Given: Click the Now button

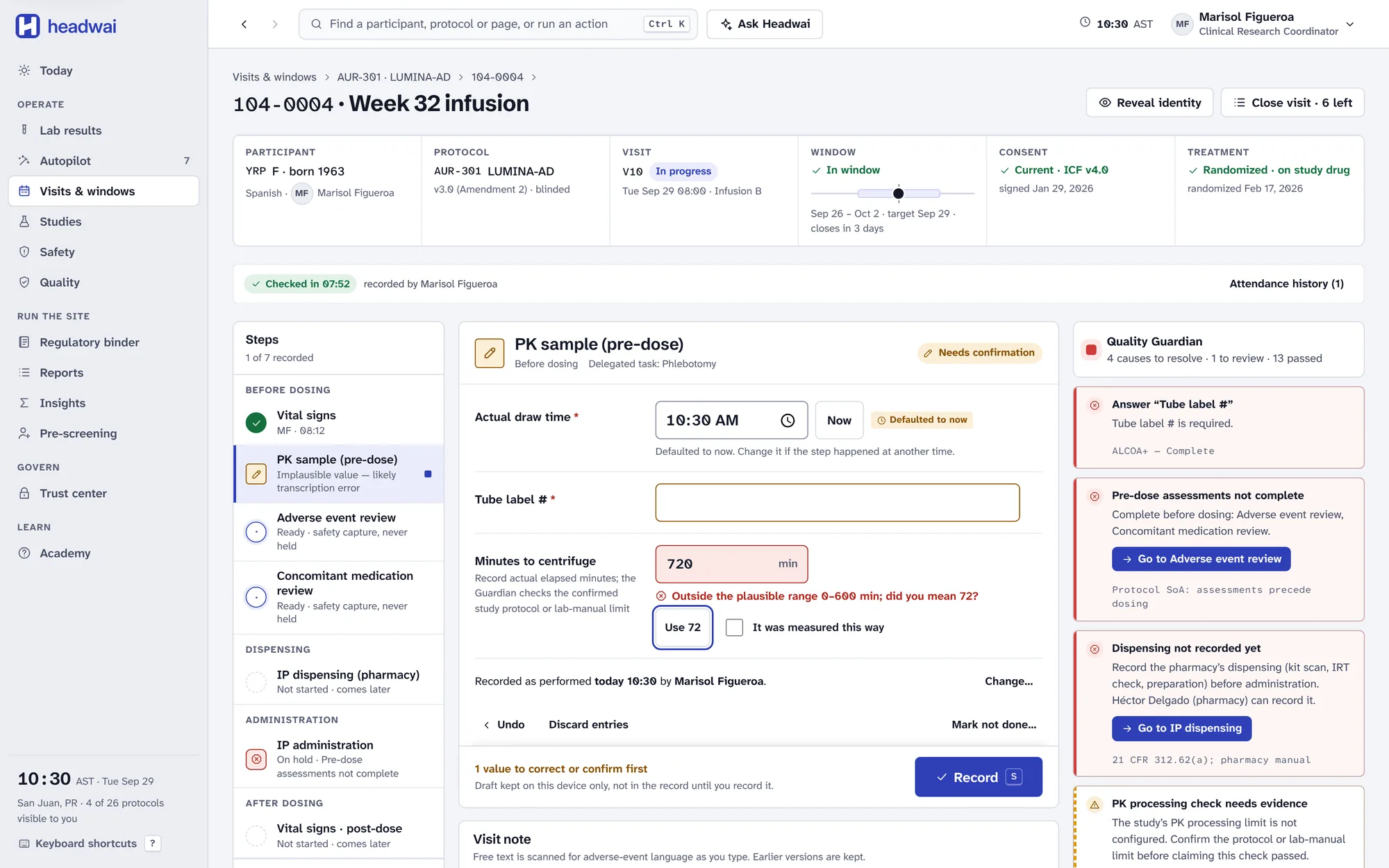Looking at the screenshot, I should 839,421.
